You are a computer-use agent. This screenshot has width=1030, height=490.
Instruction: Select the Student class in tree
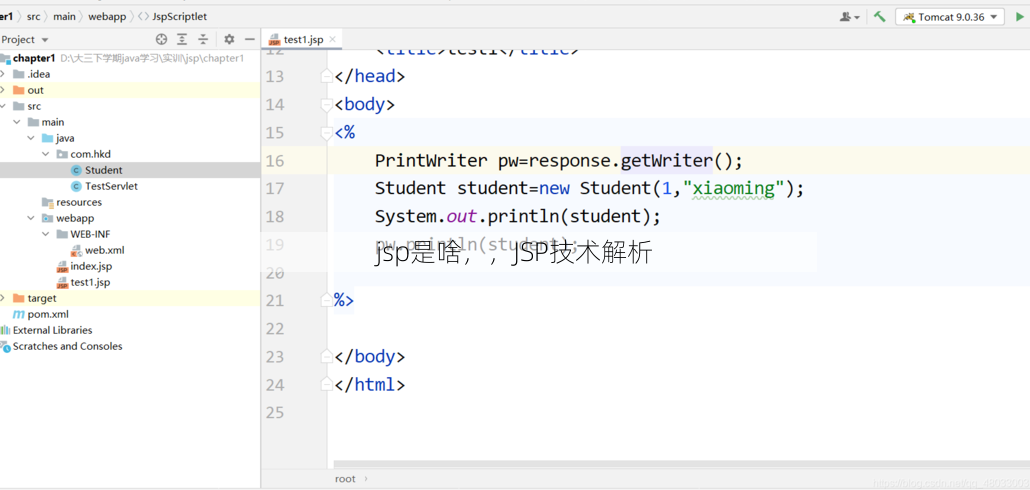[103, 170]
